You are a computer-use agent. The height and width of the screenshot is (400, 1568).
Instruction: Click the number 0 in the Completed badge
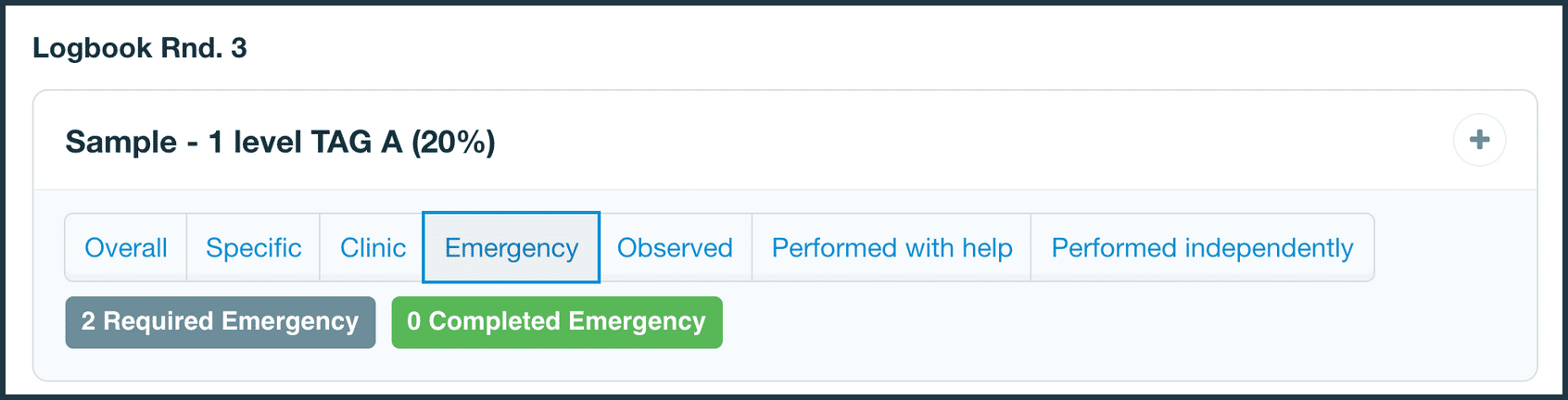pyautogui.click(x=413, y=321)
